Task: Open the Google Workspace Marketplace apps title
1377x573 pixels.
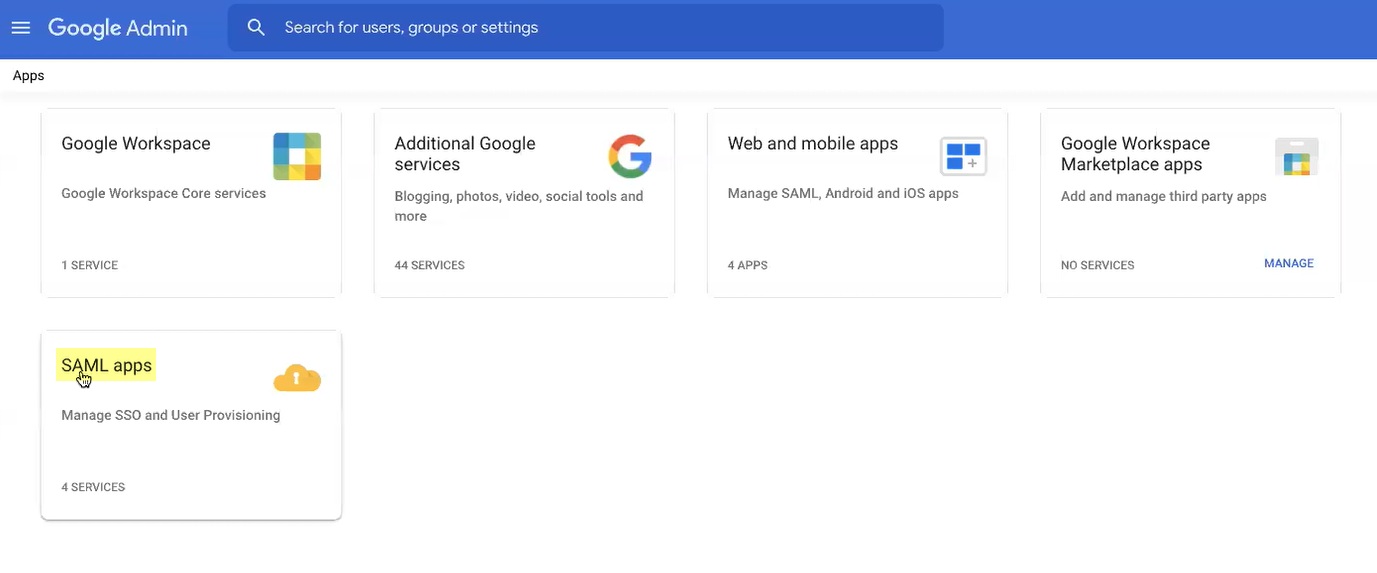Action: (x=1135, y=154)
